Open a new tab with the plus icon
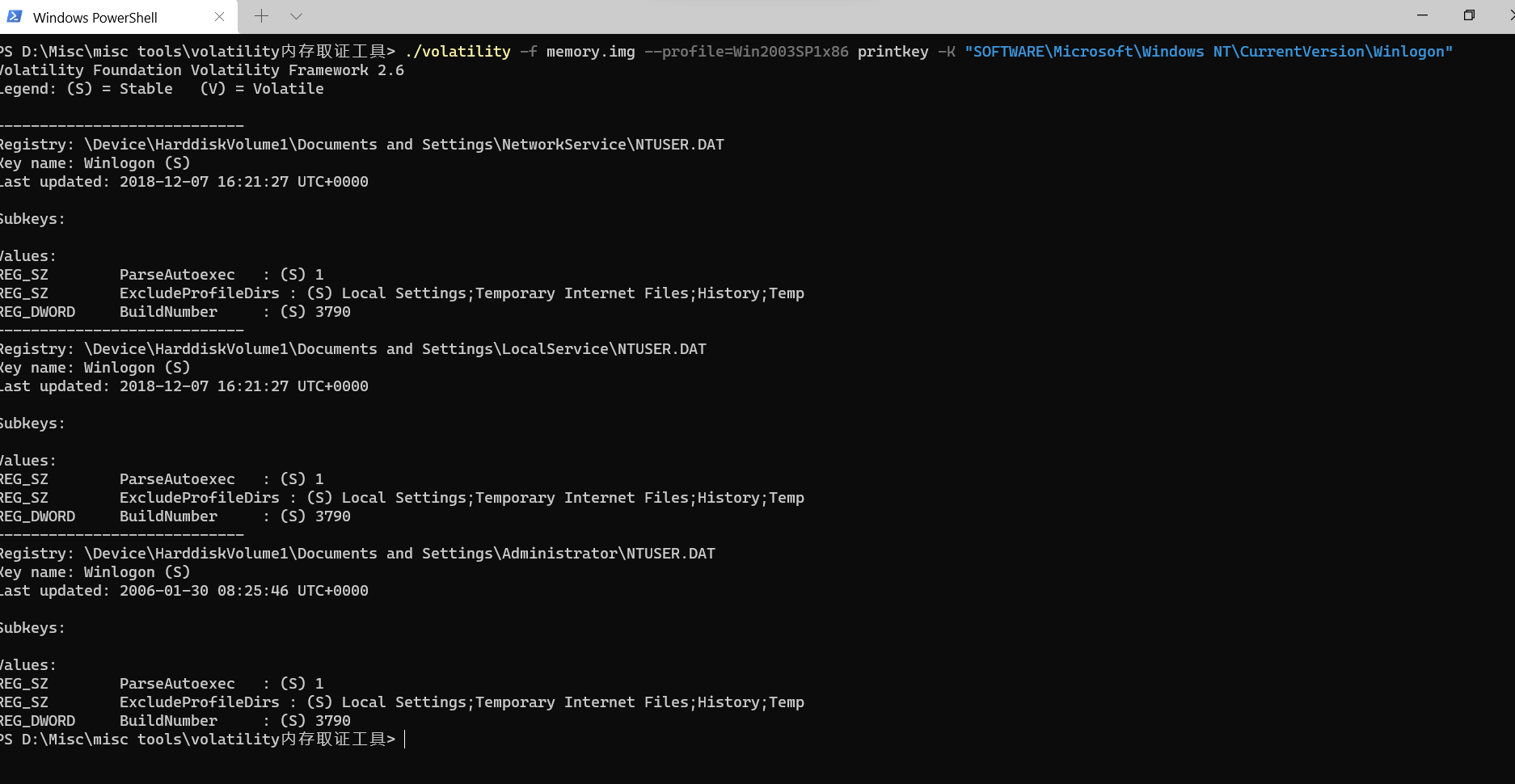The width and height of the screenshot is (1515, 784). 261,16
